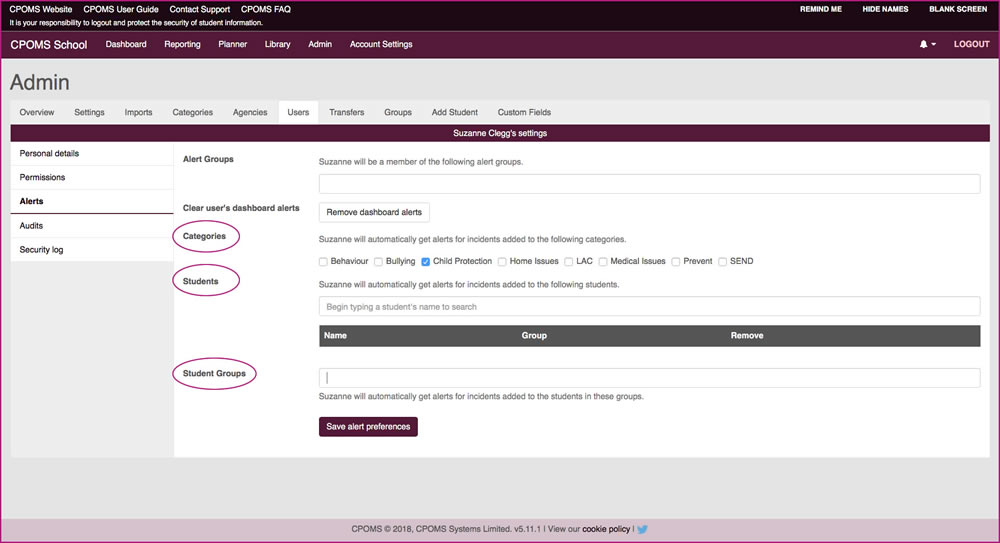Open the CPOMS User Guide link
This screenshot has width=1000, height=543.
tap(121, 9)
